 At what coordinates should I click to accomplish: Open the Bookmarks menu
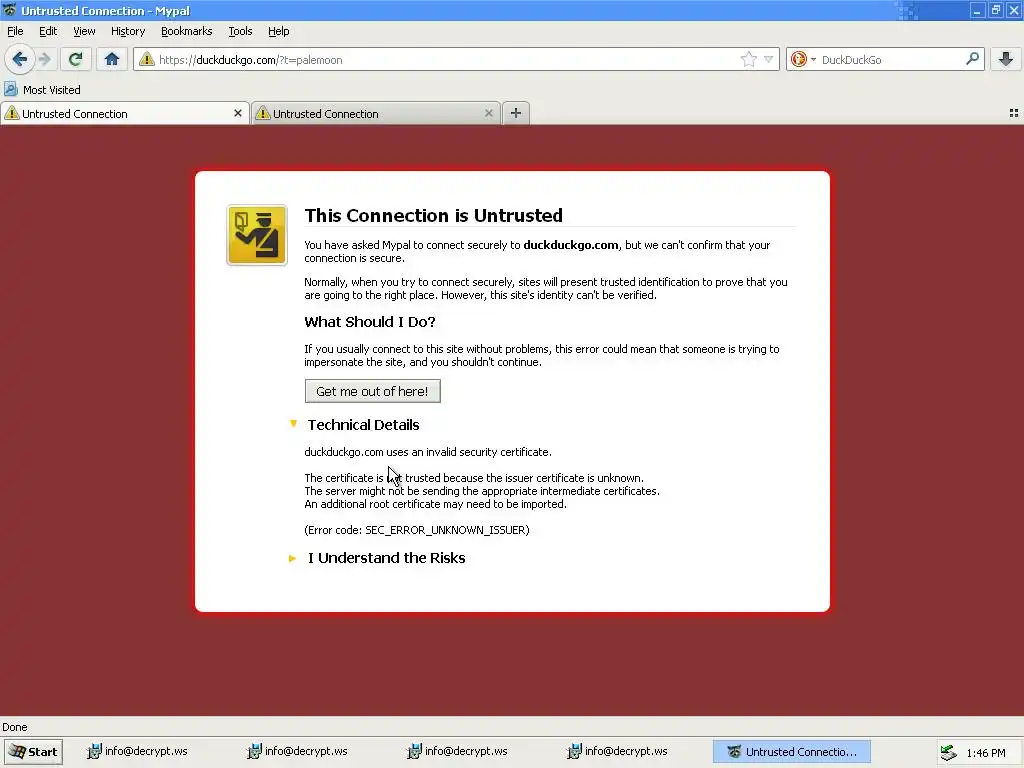(x=187, y=31)
